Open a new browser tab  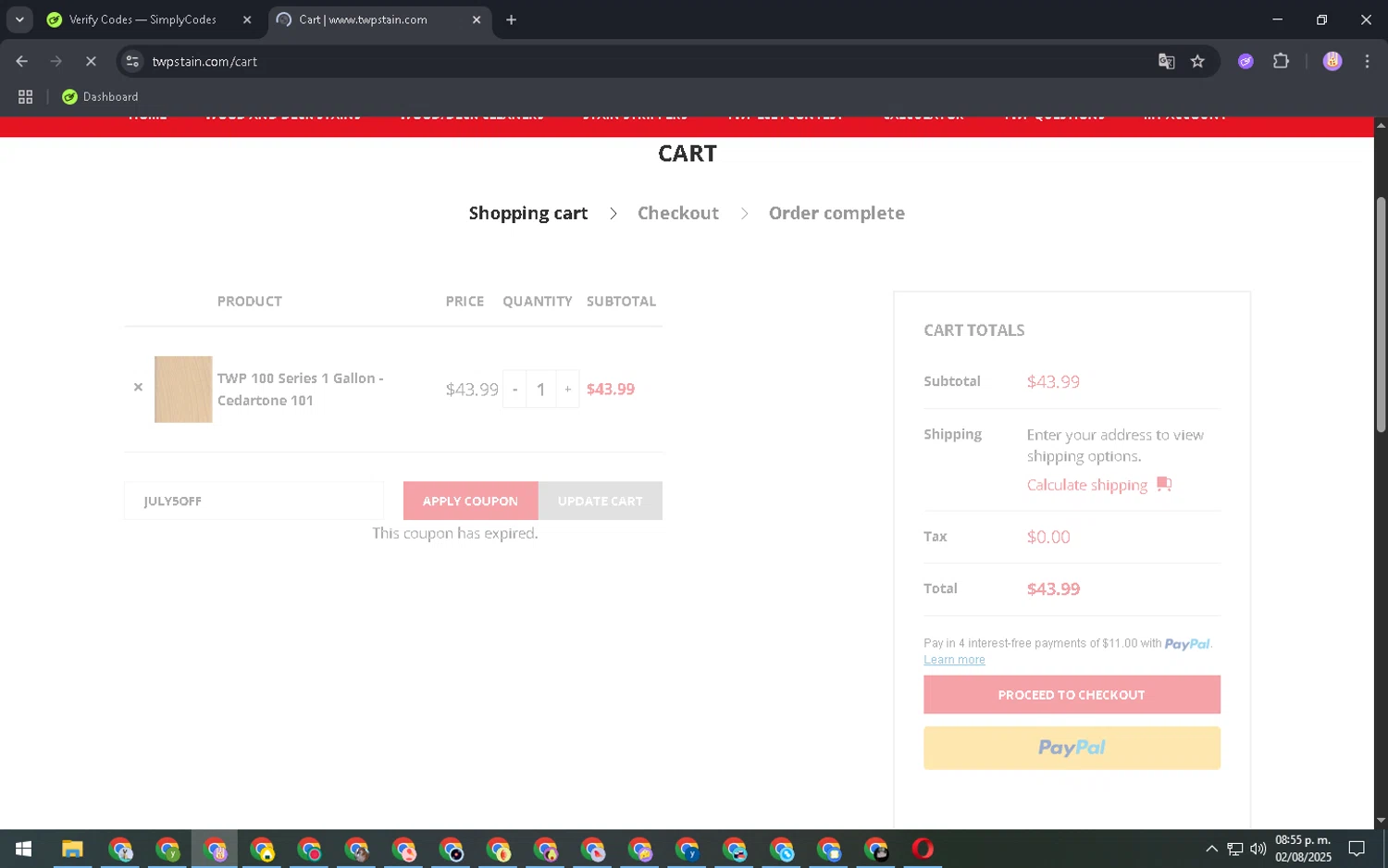(x=511, y=19)
